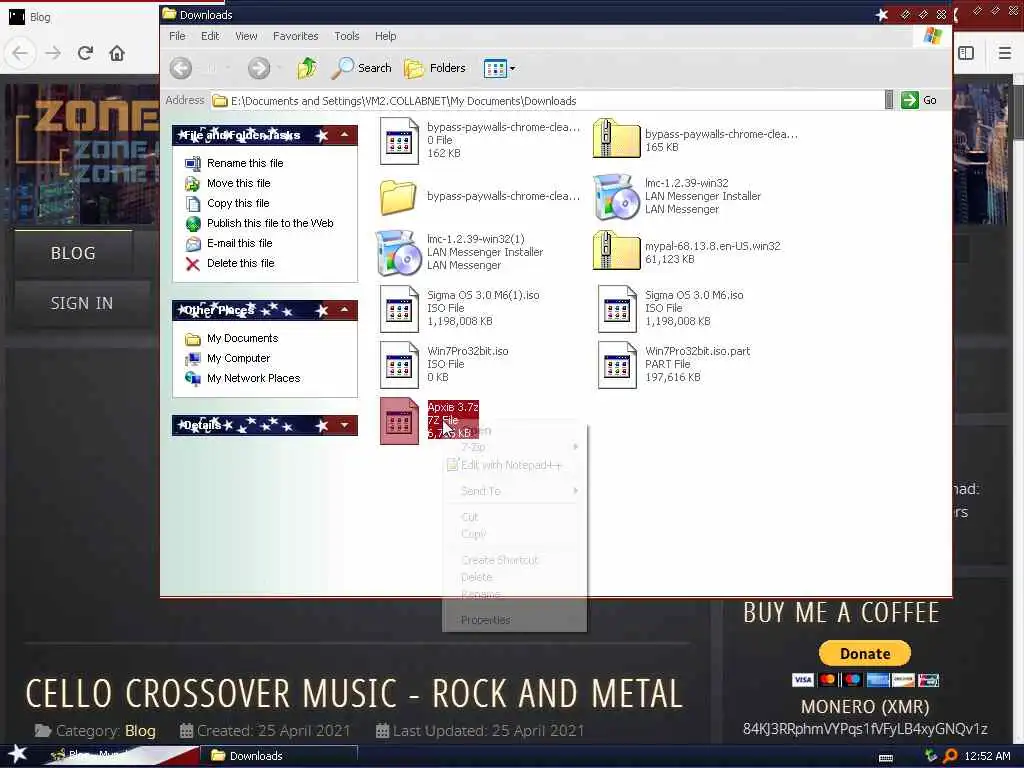Choose Properties in the context menu
This screenshot has height=768, width=1024.
tap(514, 620)
